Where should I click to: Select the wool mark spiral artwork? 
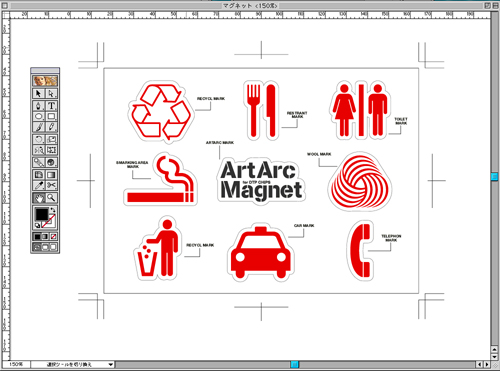pos(360,182)
